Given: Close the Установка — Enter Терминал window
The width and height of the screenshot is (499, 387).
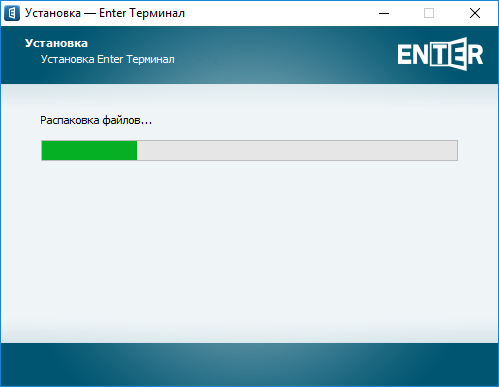Looking at the screenshot, I should click(x=475, y=13).
